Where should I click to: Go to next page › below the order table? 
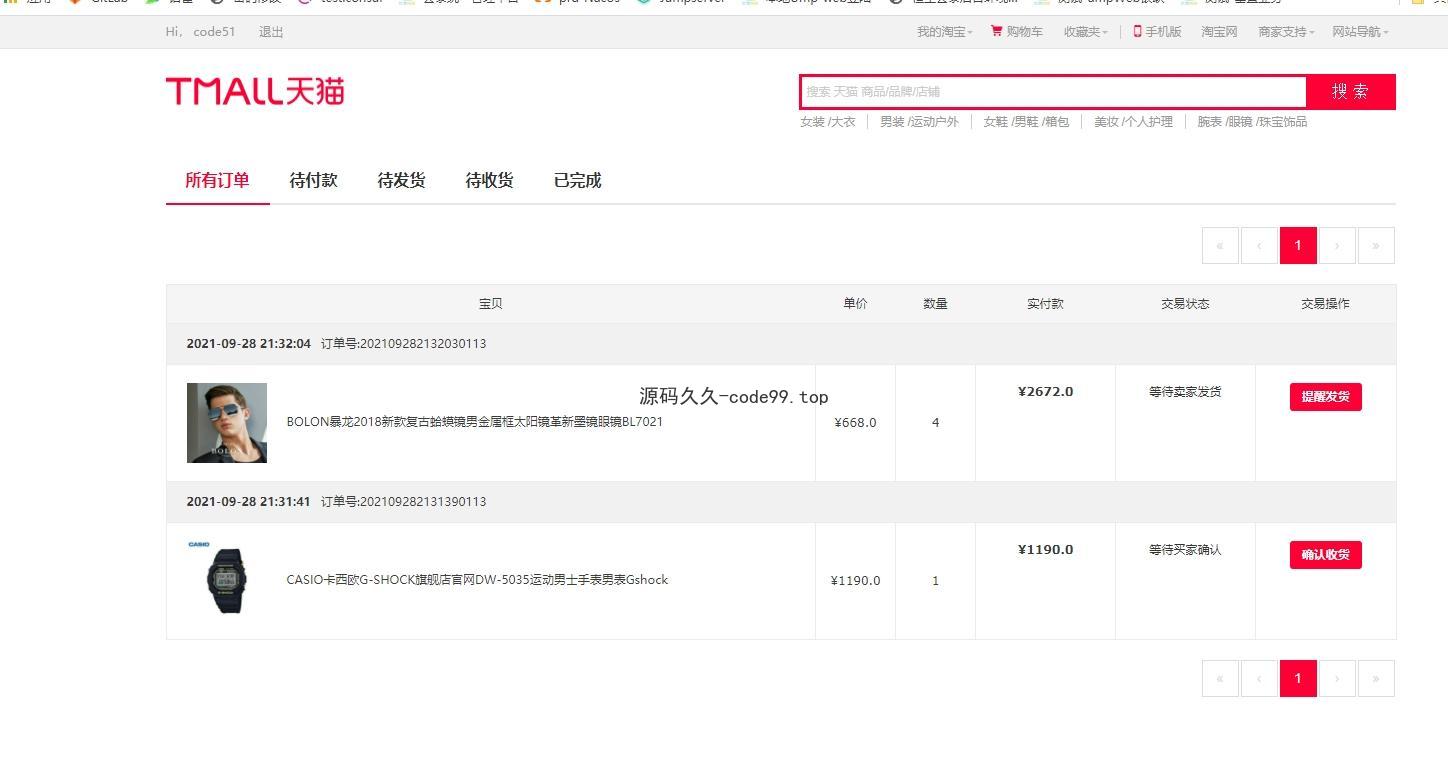click(1337, 678)
